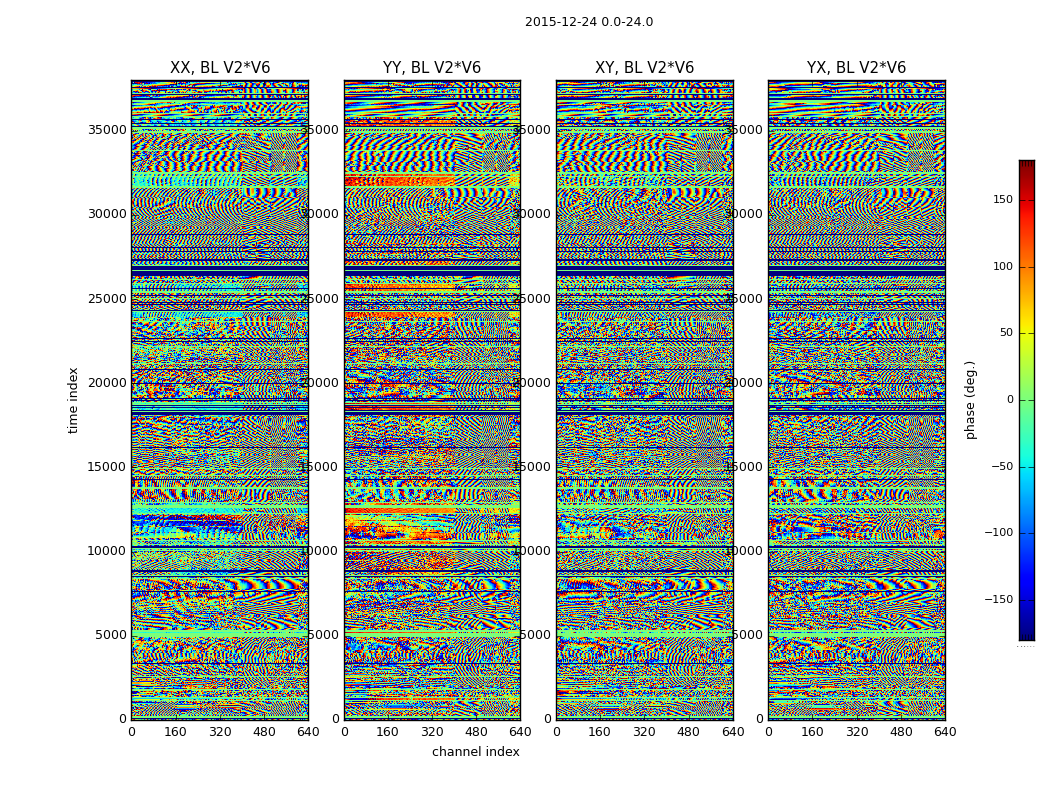Select the 'time index' y-axis label
1050x800 pixels.
(x=74, y=400)
